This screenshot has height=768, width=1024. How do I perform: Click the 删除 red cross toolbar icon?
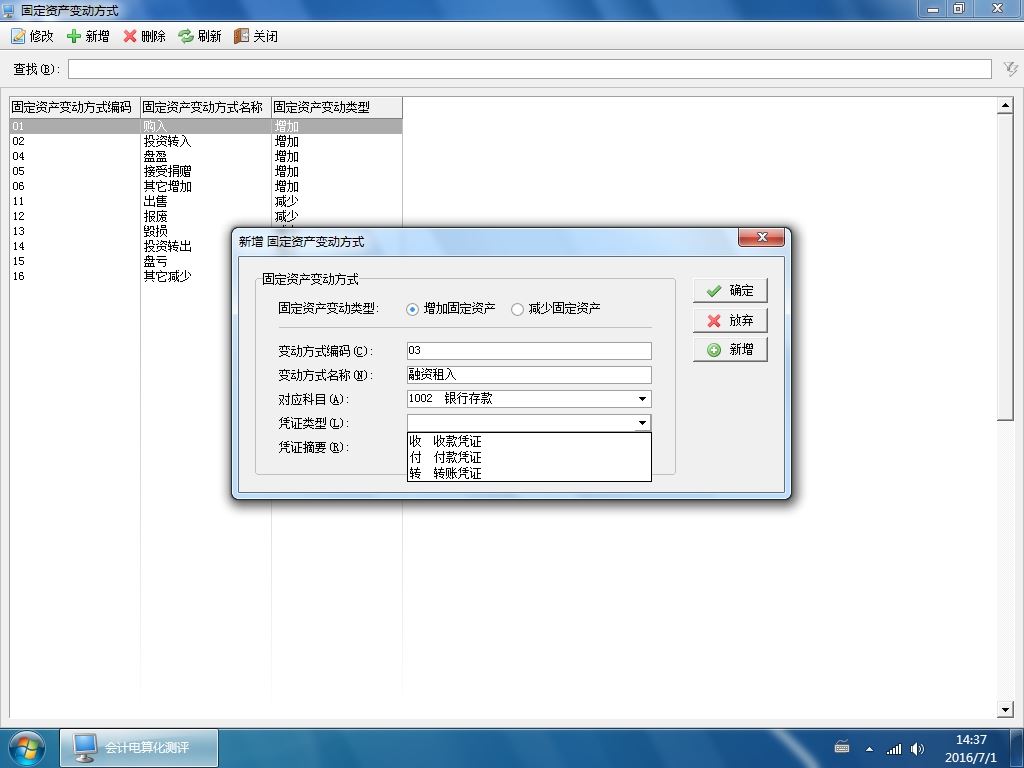(130, 36)
